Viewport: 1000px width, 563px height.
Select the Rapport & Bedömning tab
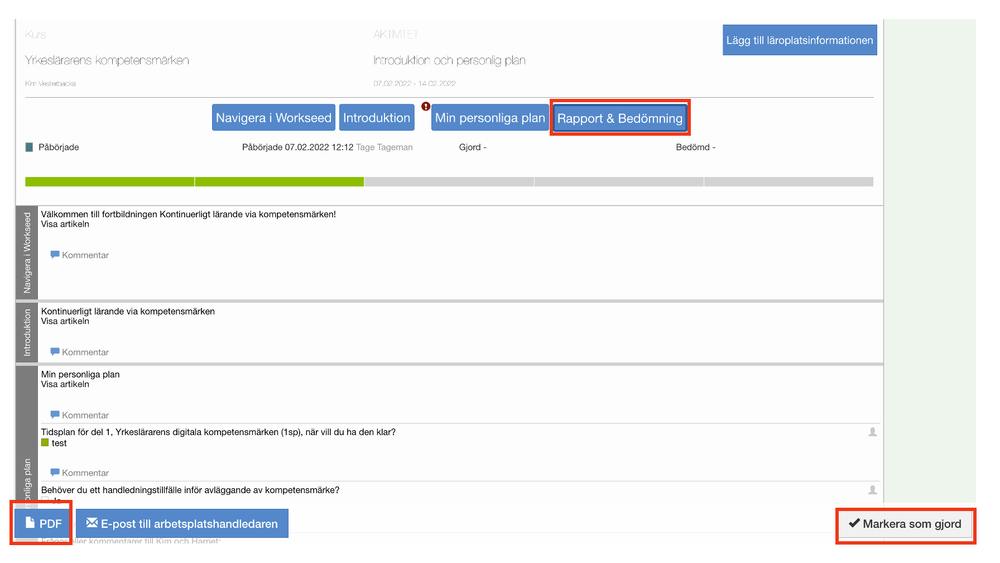pos(620,118)
